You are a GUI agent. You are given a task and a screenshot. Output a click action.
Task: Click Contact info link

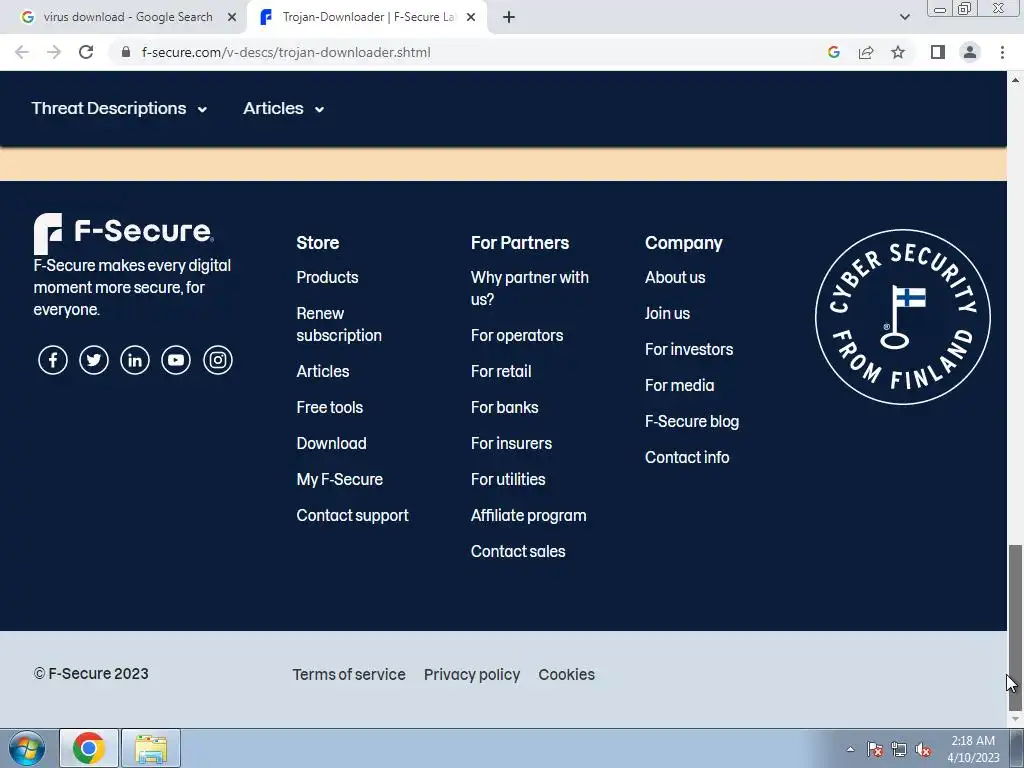click(x=687, y=458)
